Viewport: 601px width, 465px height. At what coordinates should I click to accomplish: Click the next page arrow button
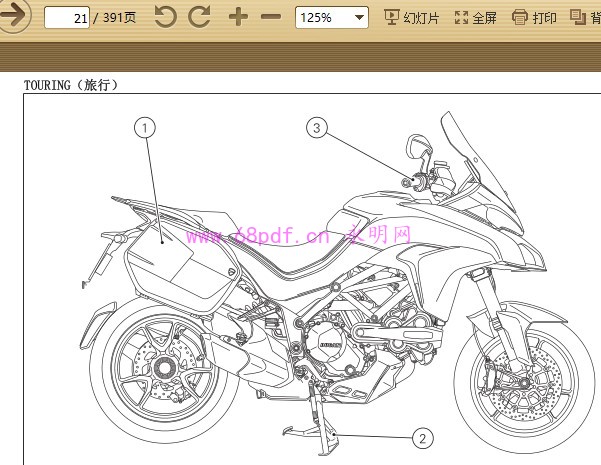15,17
